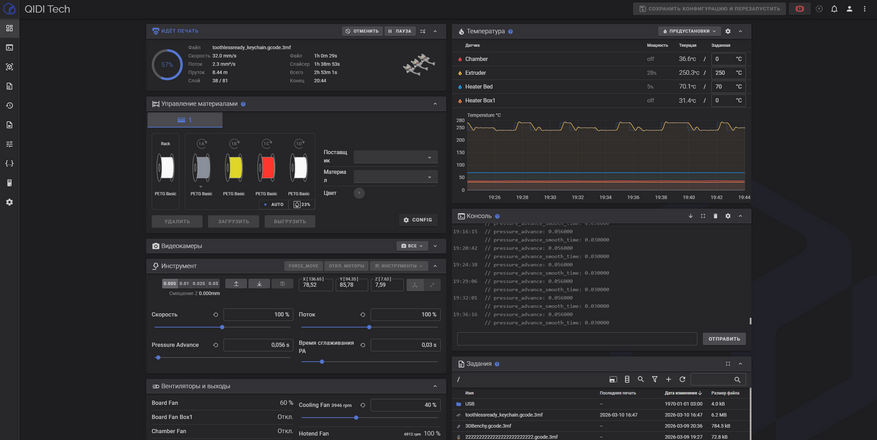877x440 pixels.
Task: Collapse the Управление материалами panel
Action: point(435,104)
